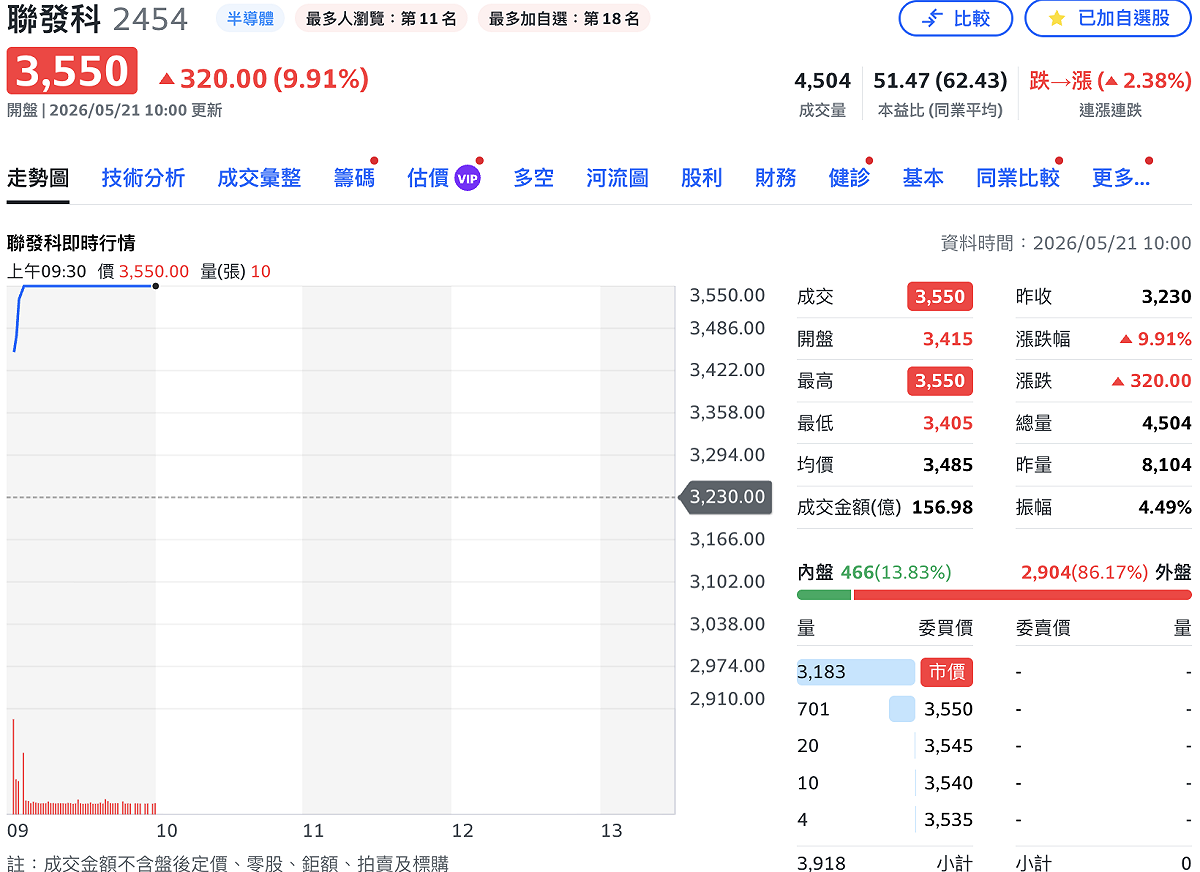Switch to the 技術分析 tab

[143, 178]
